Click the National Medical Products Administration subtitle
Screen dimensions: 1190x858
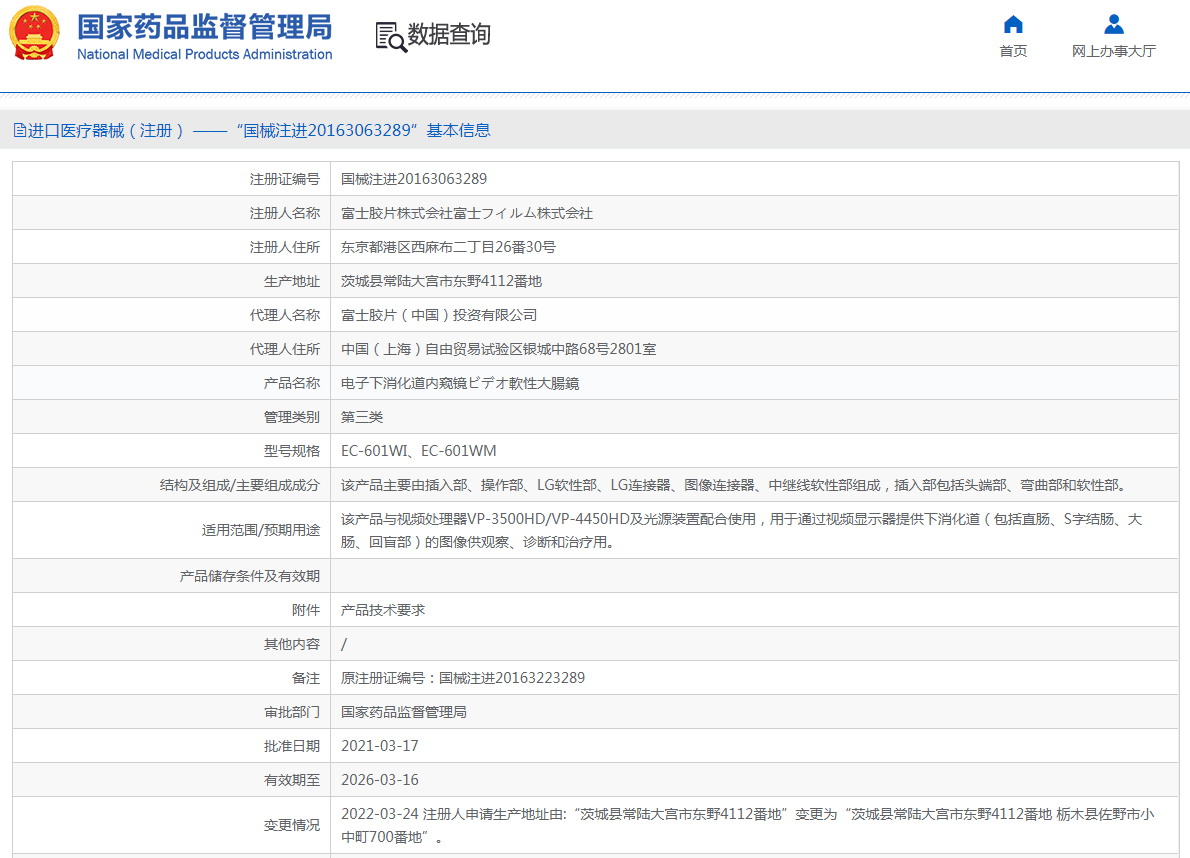point(204,54)
